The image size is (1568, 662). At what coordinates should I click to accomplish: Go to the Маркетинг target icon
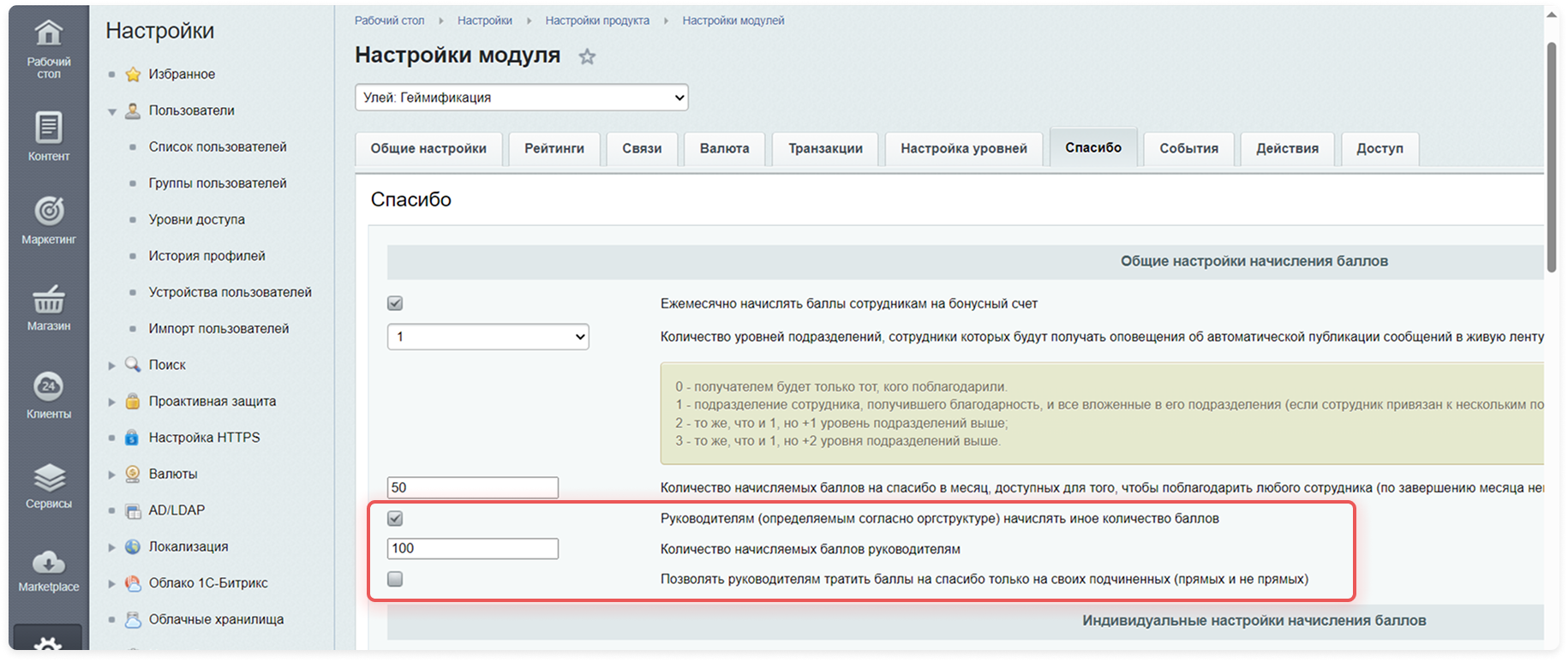[x=49, y=211]
